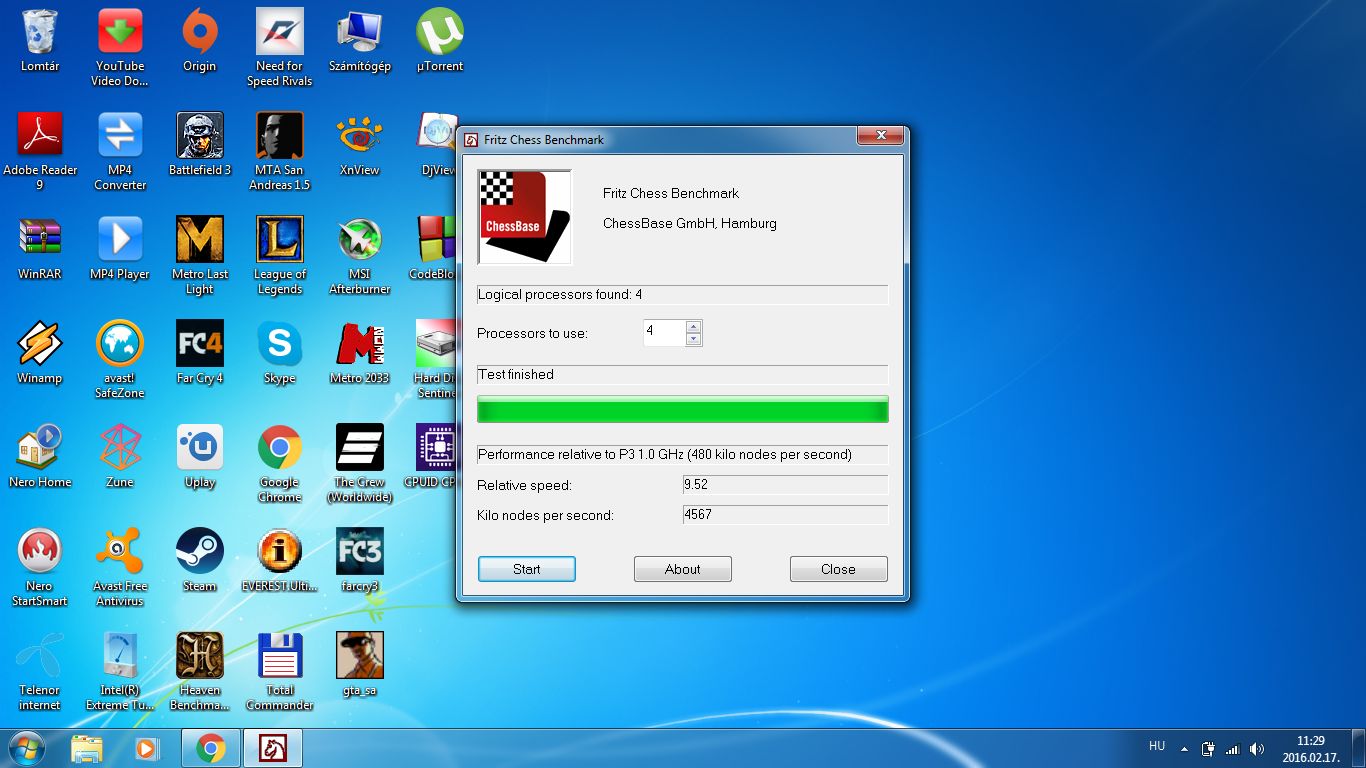Open the power plug tray icon

(x=1208, y=748)
